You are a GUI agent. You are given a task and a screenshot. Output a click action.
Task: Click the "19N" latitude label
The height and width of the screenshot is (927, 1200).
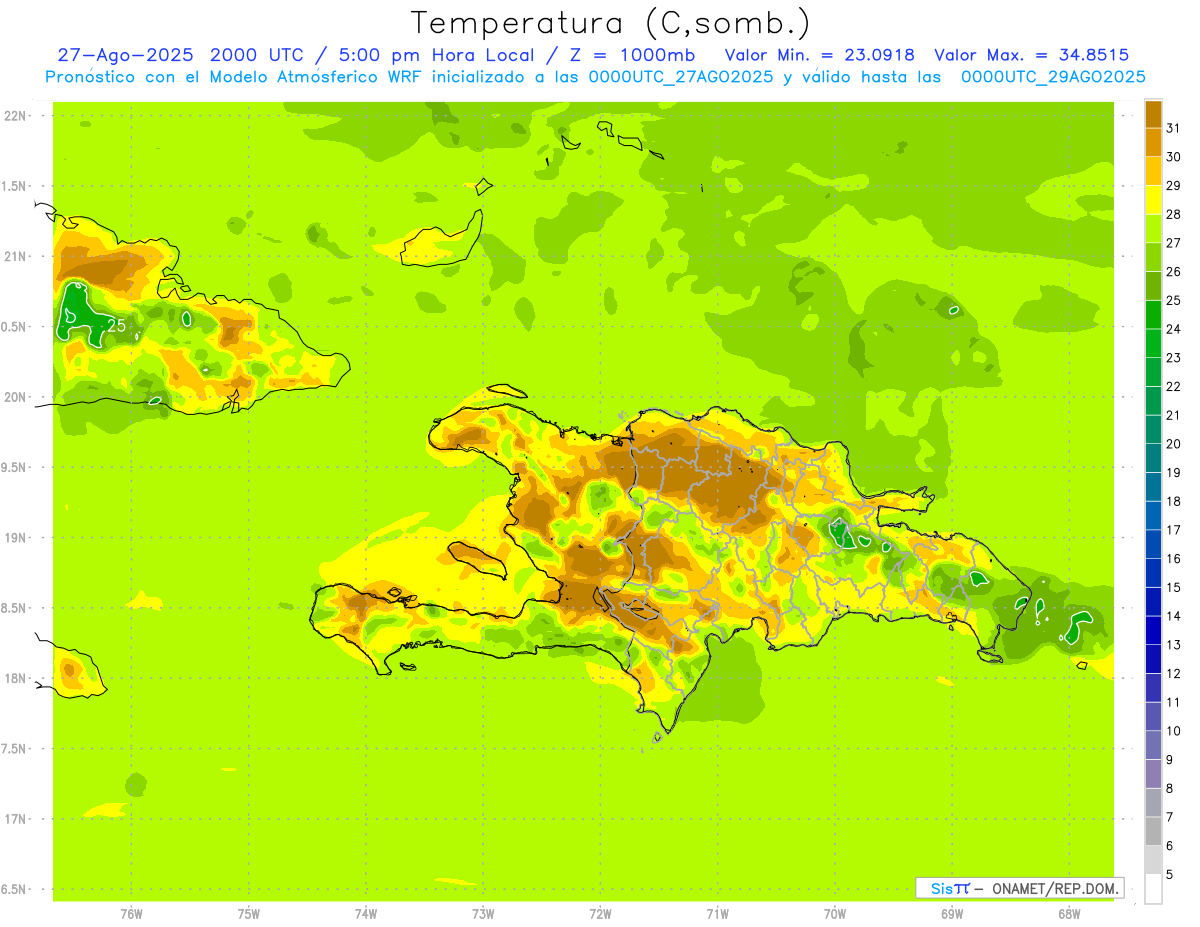pyautogui.click(x=16, y=538)
